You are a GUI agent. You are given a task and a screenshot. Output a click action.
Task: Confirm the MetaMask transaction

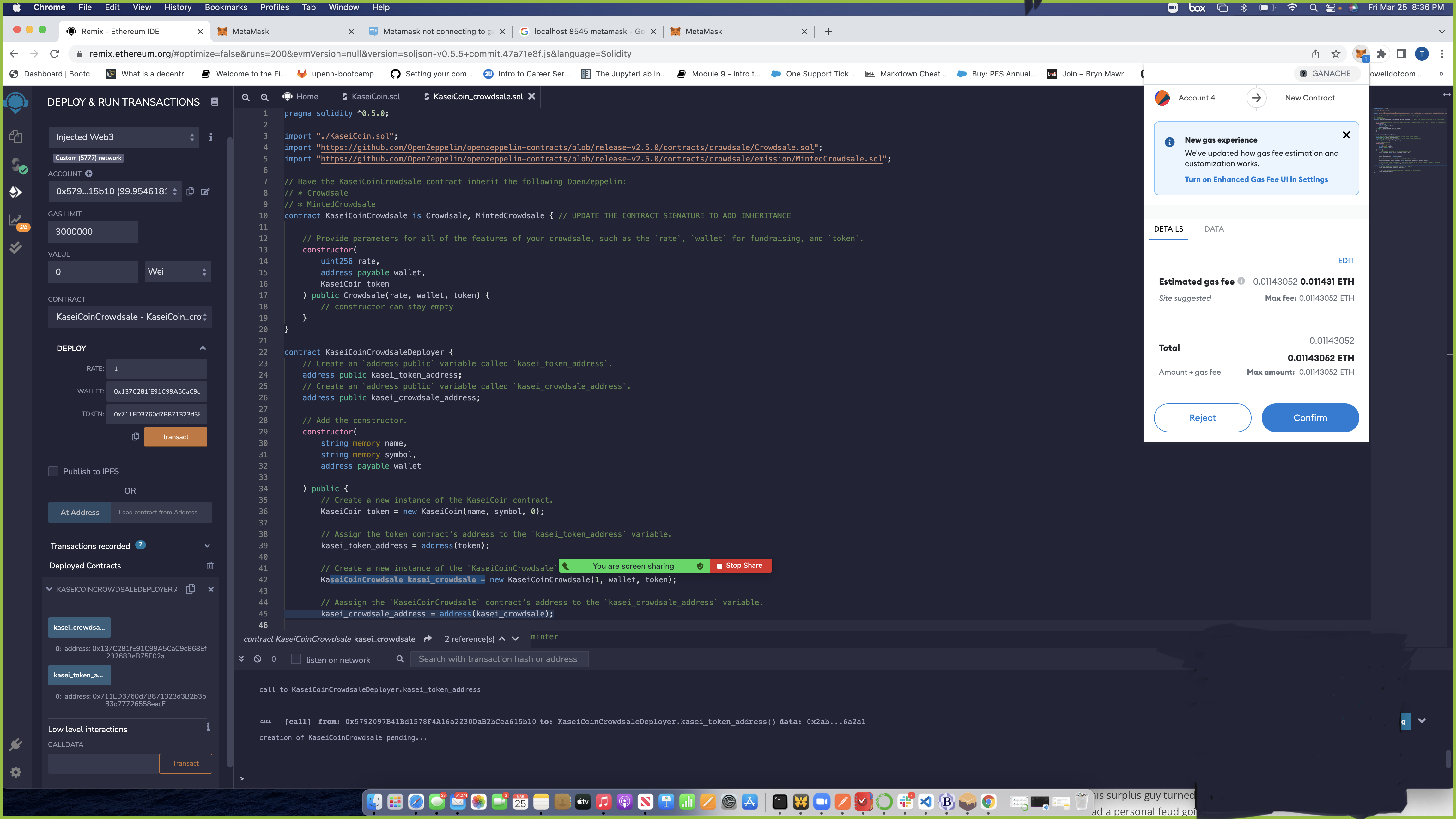click(1310, 418)
